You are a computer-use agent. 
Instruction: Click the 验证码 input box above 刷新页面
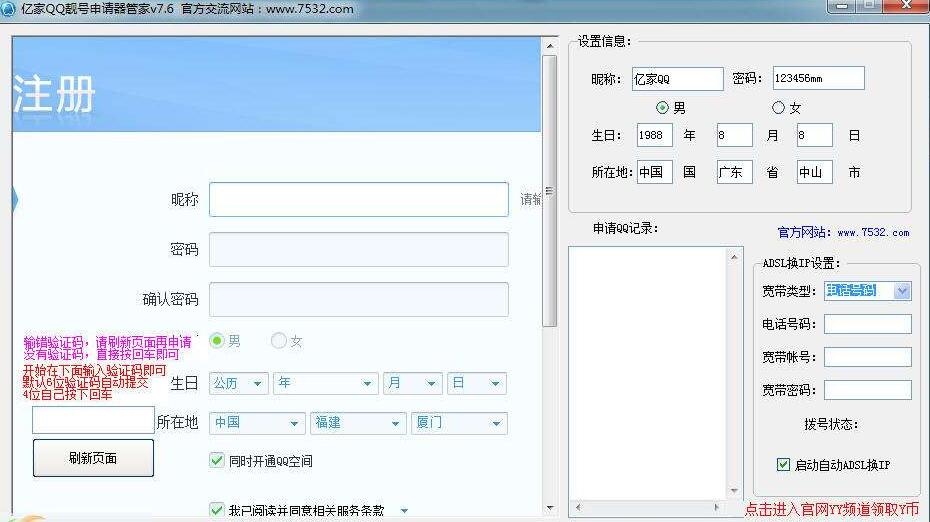(x=93, y=420)
